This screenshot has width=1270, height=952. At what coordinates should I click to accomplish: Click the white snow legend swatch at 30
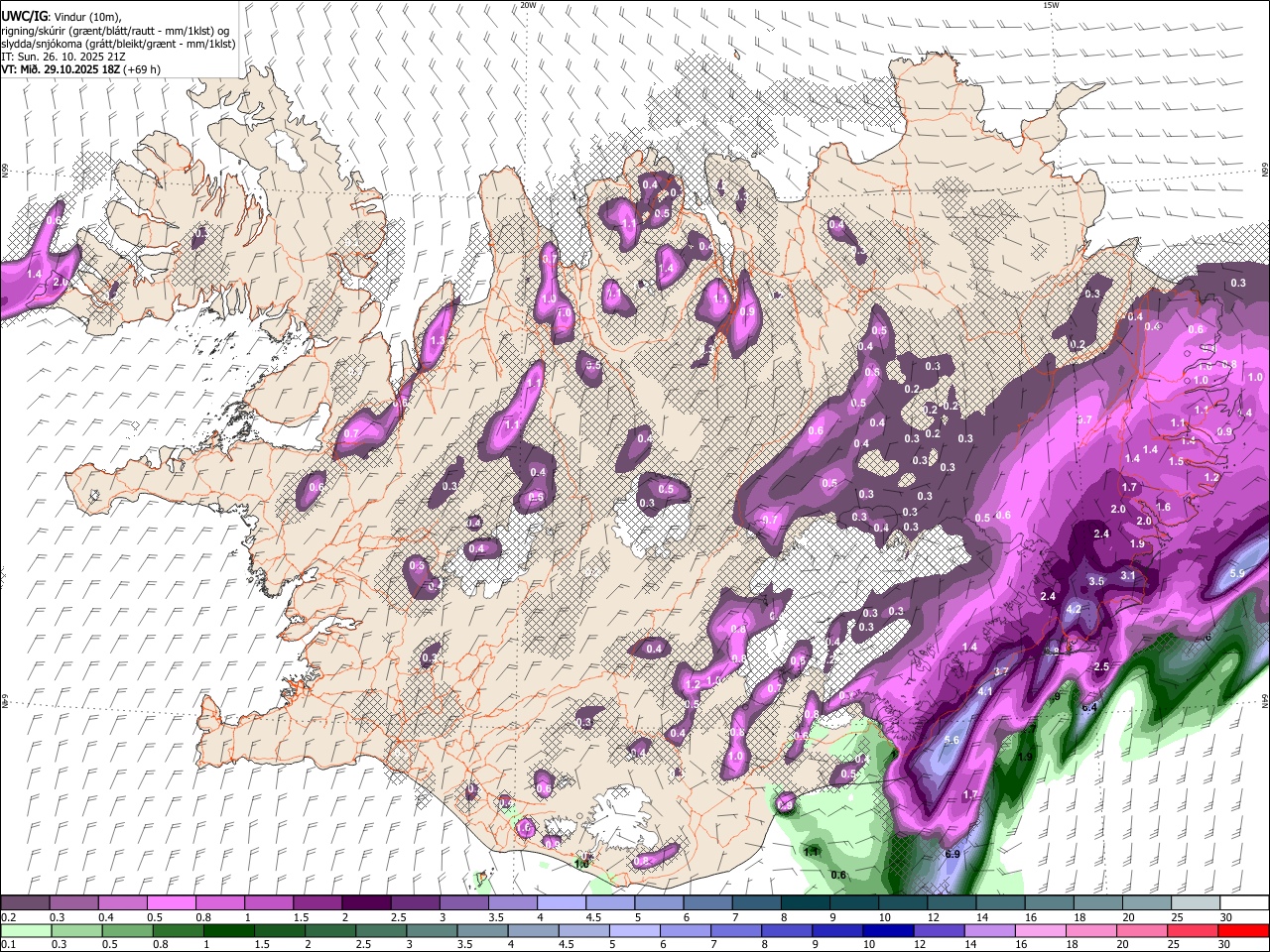pyautogui.click(x=1244, y=902)
